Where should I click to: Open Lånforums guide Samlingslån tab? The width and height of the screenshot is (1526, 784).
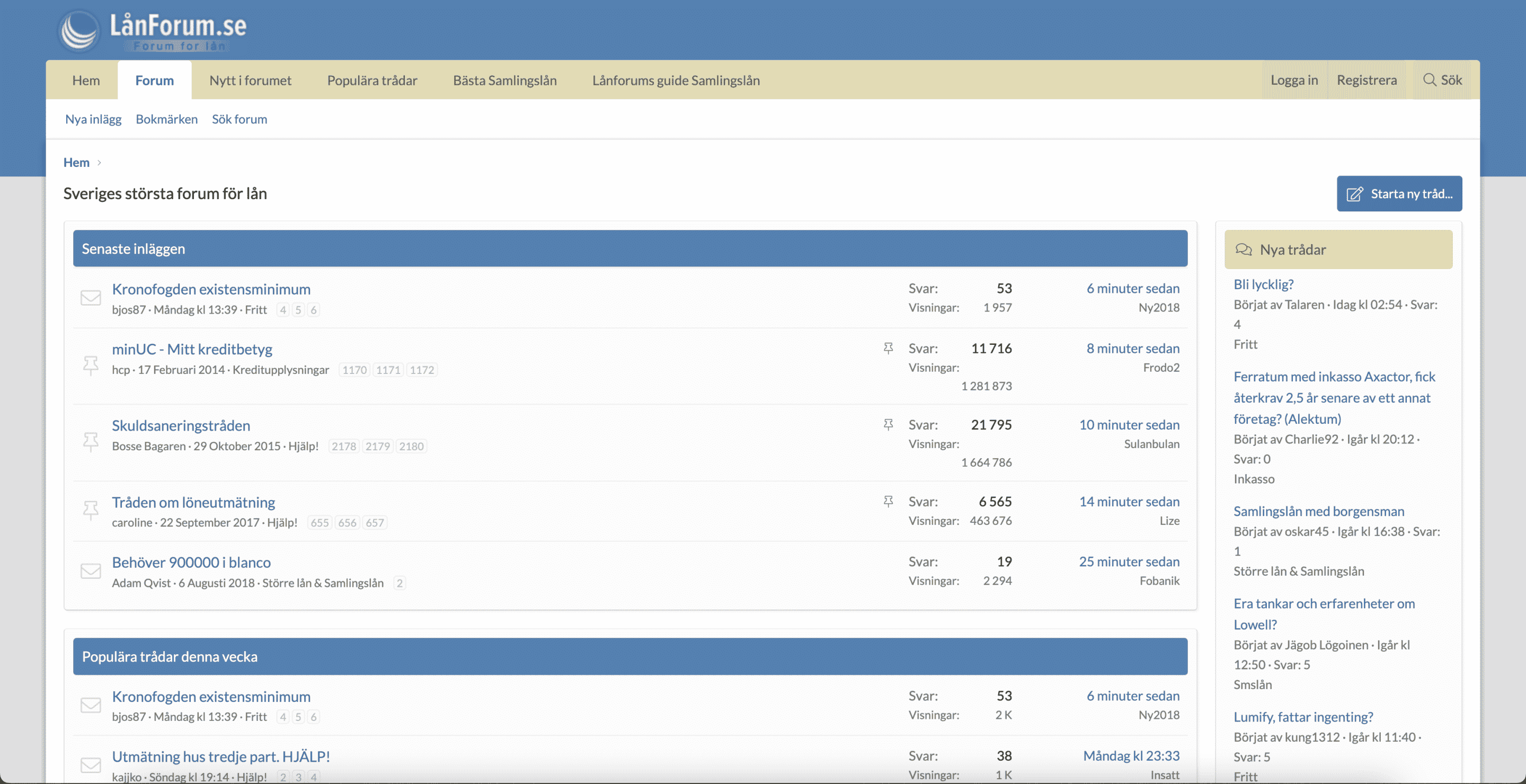click(x=676, y=80)
